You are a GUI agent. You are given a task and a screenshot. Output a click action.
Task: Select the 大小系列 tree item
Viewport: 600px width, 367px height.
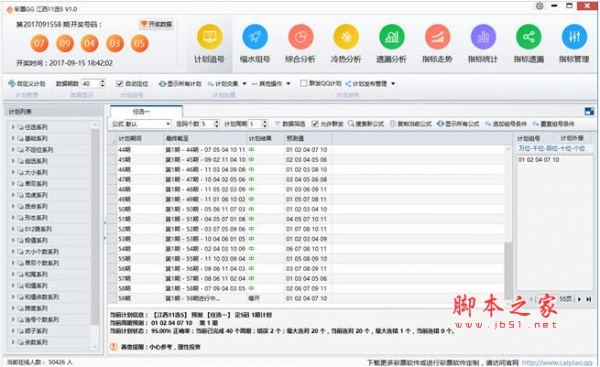[x=36, y=172]
